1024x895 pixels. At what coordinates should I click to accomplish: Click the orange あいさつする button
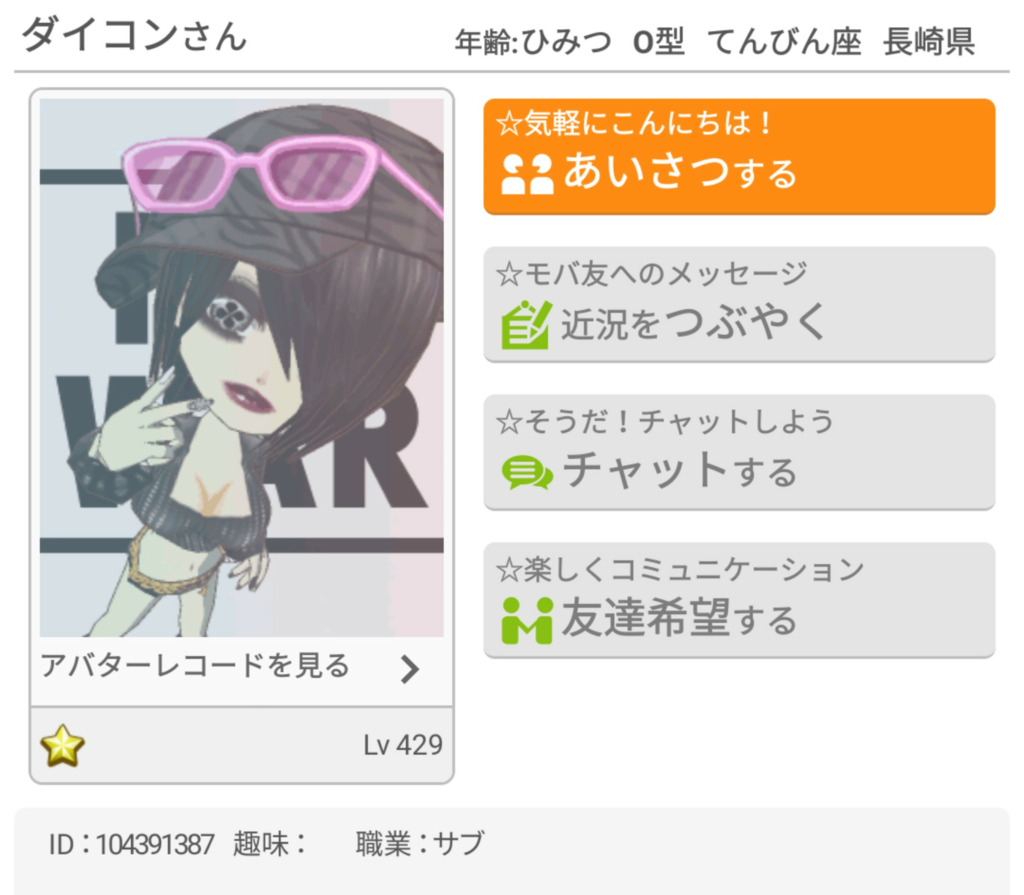click(x=739, y=157)
